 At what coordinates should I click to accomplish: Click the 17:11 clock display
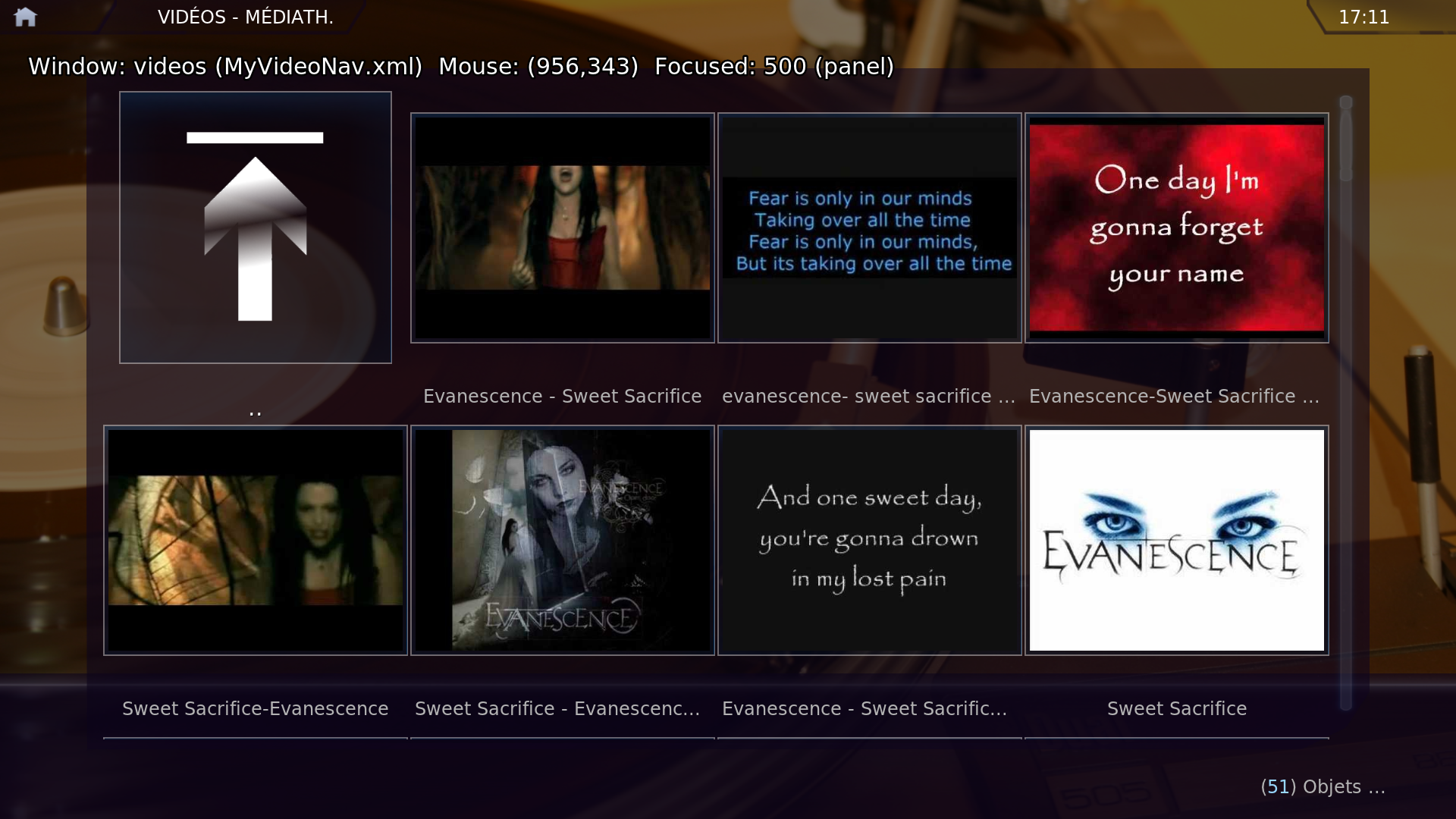(x=1364, y=17)
